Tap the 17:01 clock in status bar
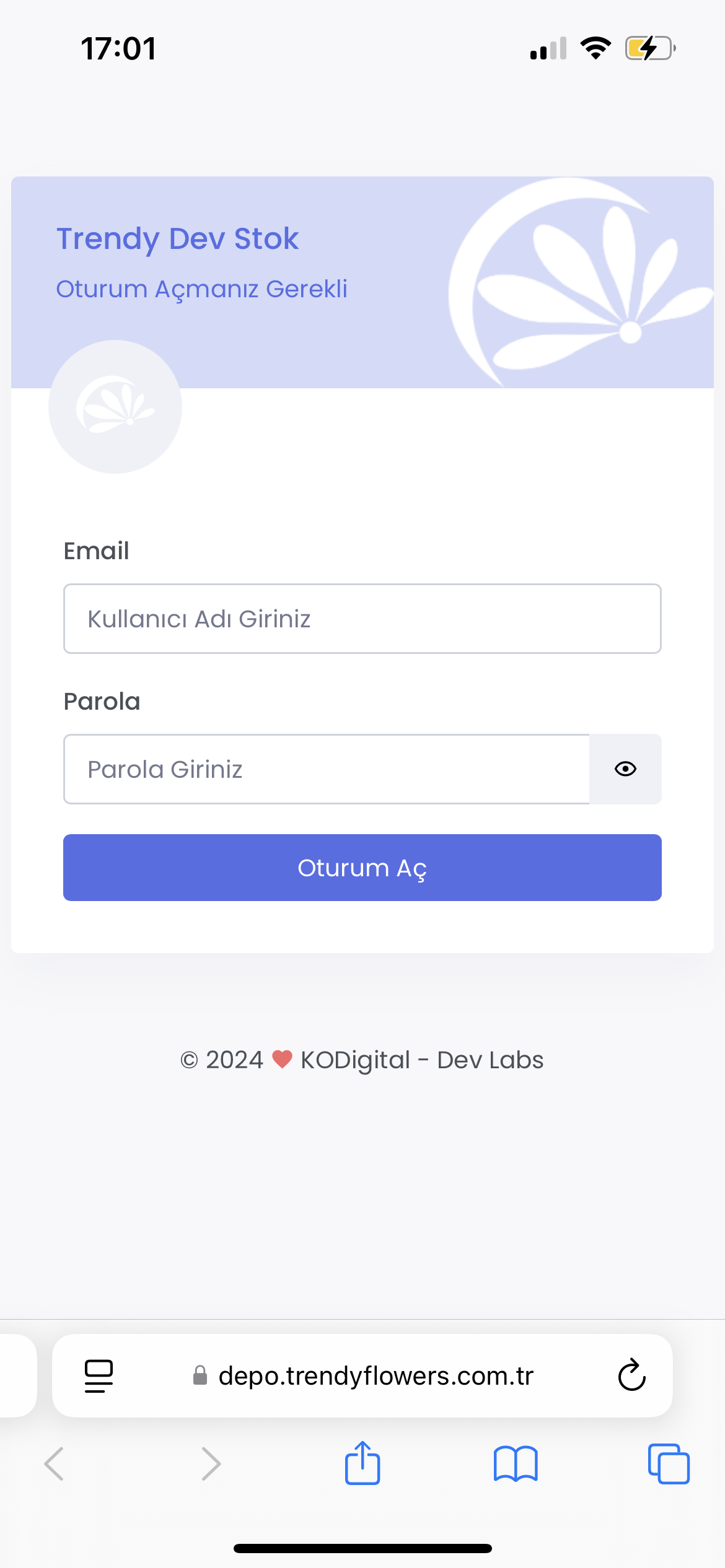The image size is (725, 1568). 118,48
